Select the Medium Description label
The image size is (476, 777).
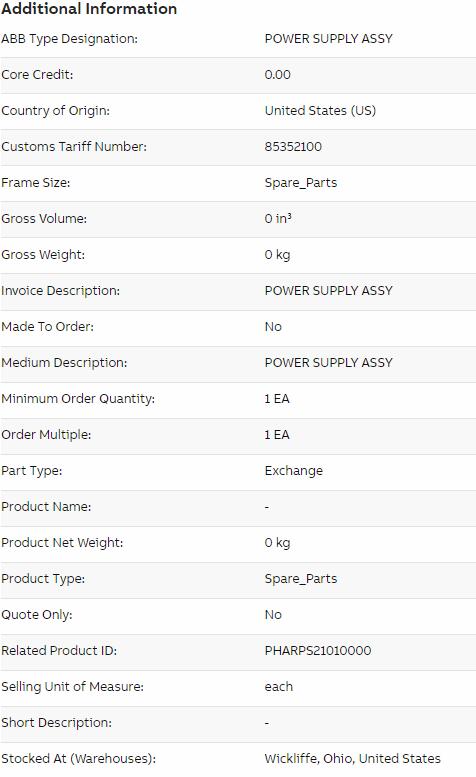(64, 363)
